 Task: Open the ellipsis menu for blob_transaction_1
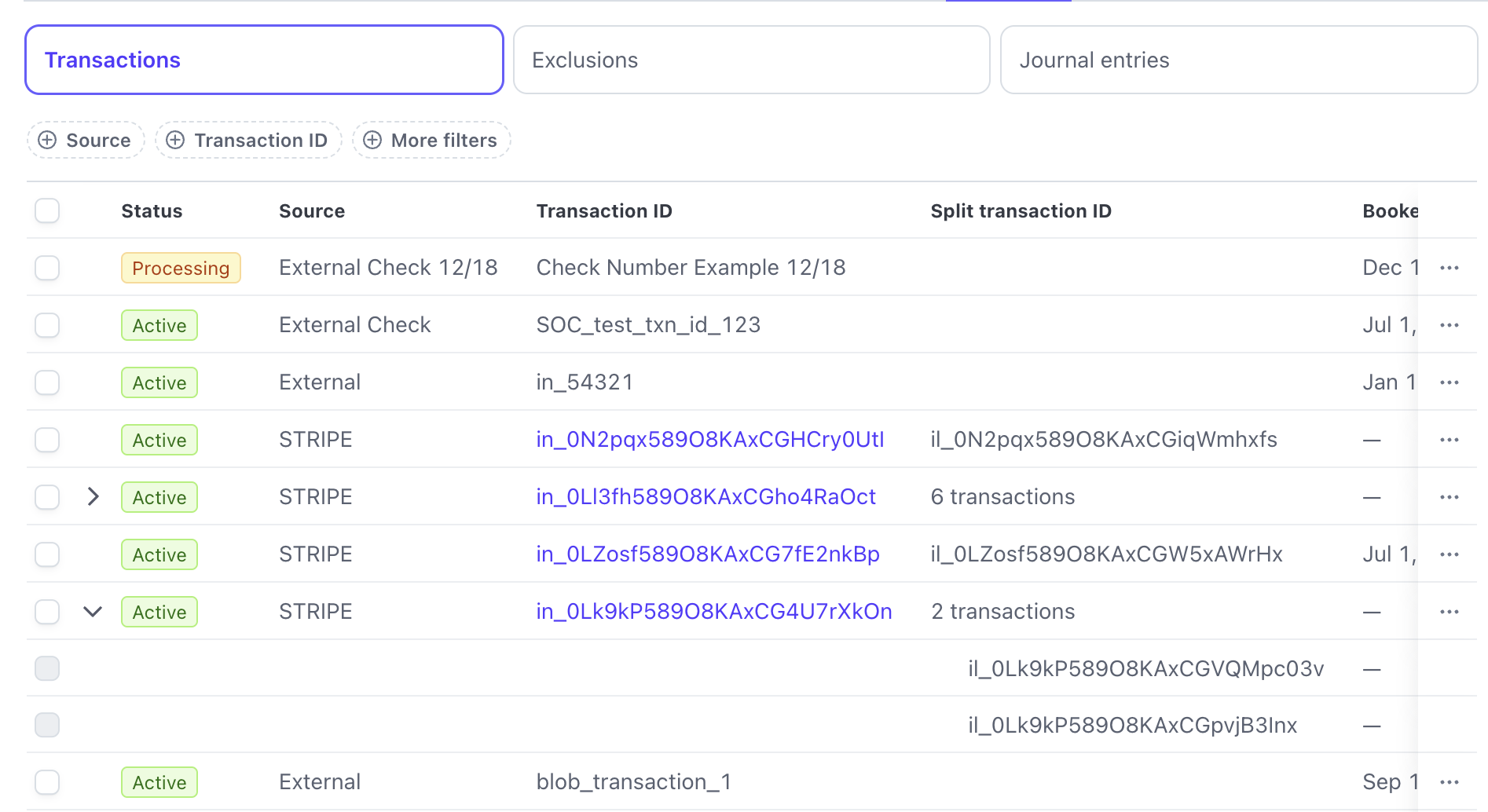coord(1449,781)
